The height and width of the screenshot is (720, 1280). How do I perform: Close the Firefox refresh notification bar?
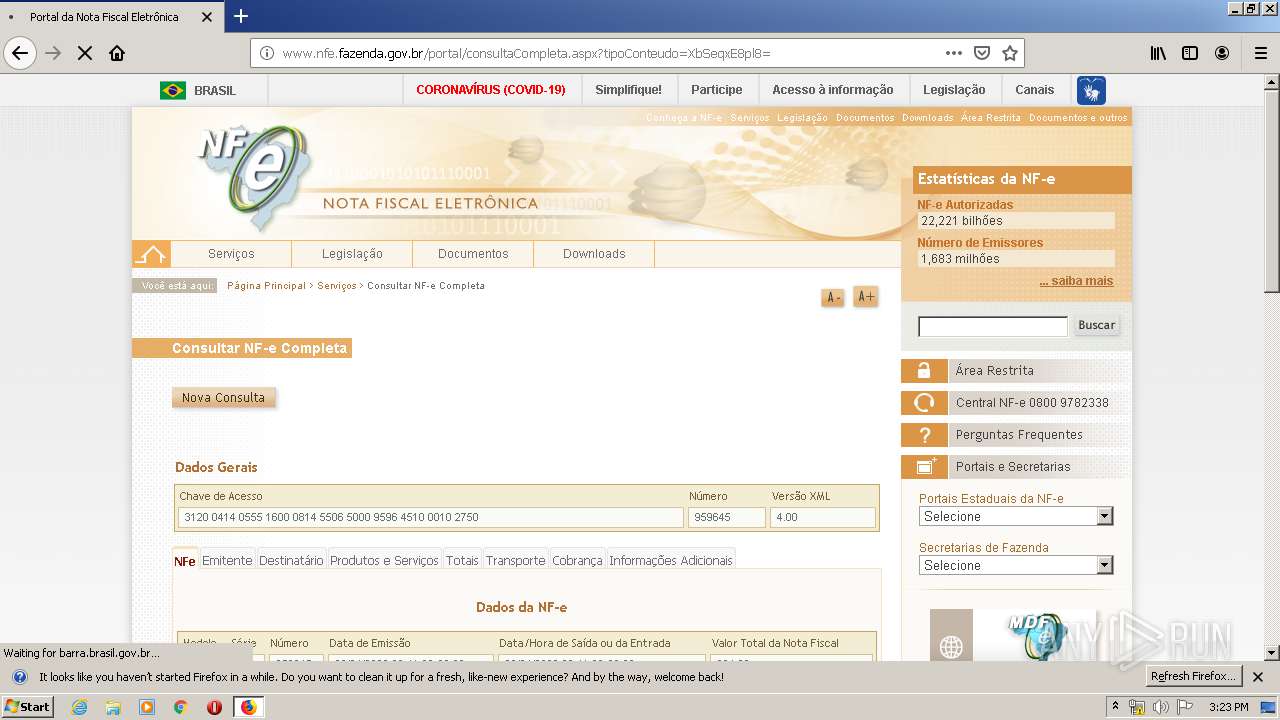point(1258,677)
